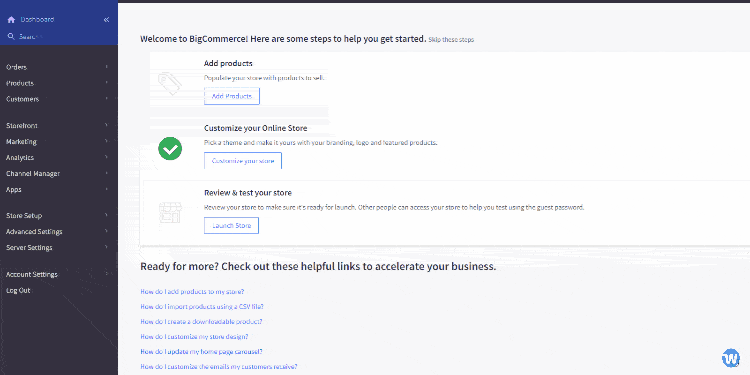
Task: Open the link about customizing customer emails
Action: tap(219, 367)
